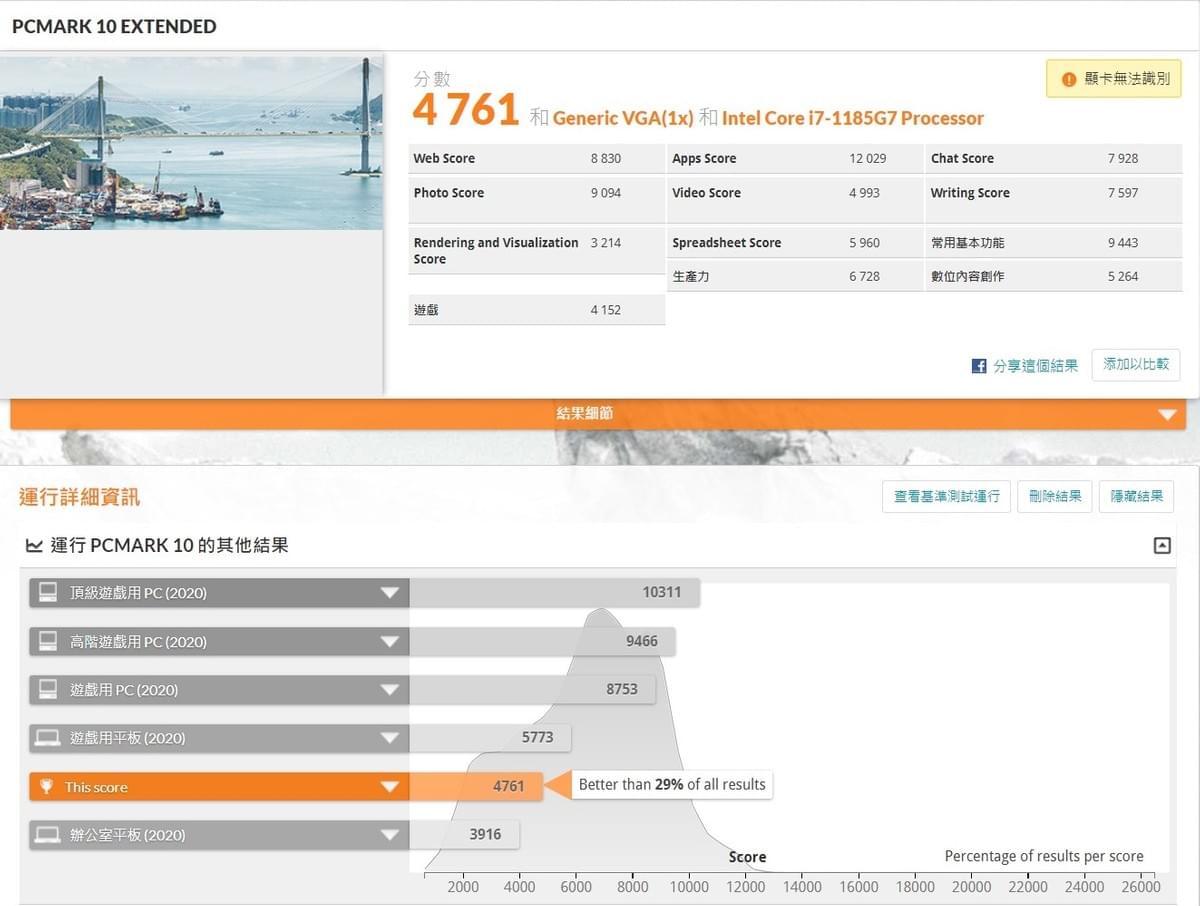Click desktop icon for 頂級遊戲用 PC (2020)

47,592
